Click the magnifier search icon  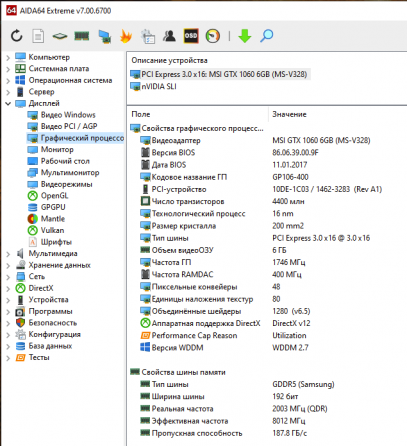point(267,36)
